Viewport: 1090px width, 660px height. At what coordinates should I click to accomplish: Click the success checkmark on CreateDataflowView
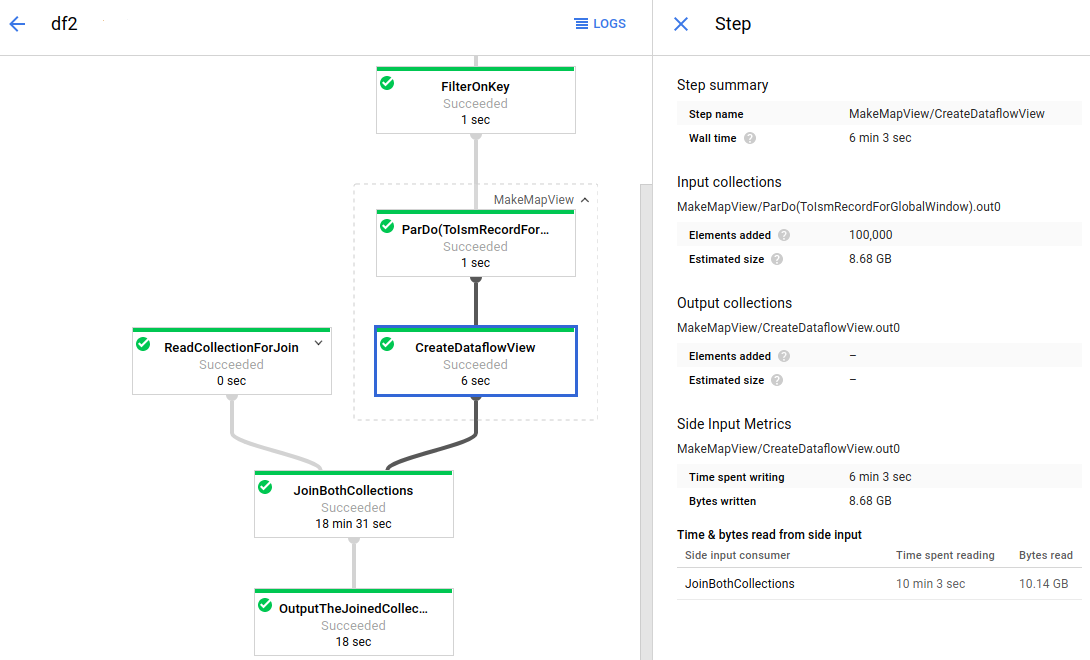pos(387,346)
